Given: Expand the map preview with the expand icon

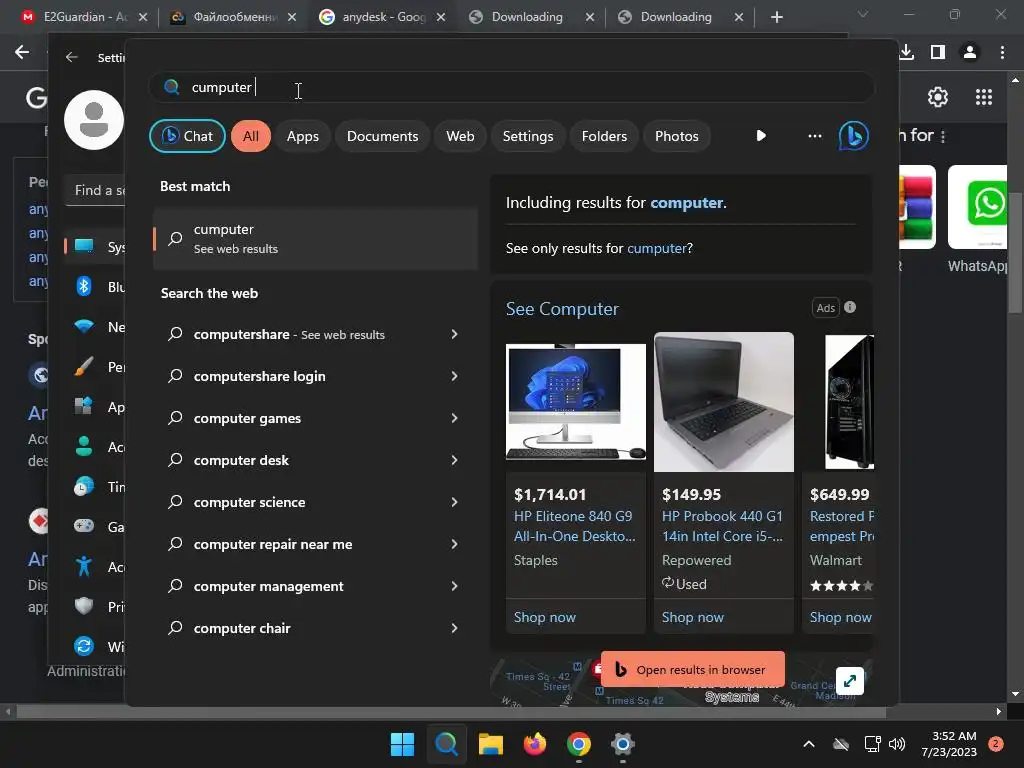Looking at the screenshot, I should pos(850,681).
